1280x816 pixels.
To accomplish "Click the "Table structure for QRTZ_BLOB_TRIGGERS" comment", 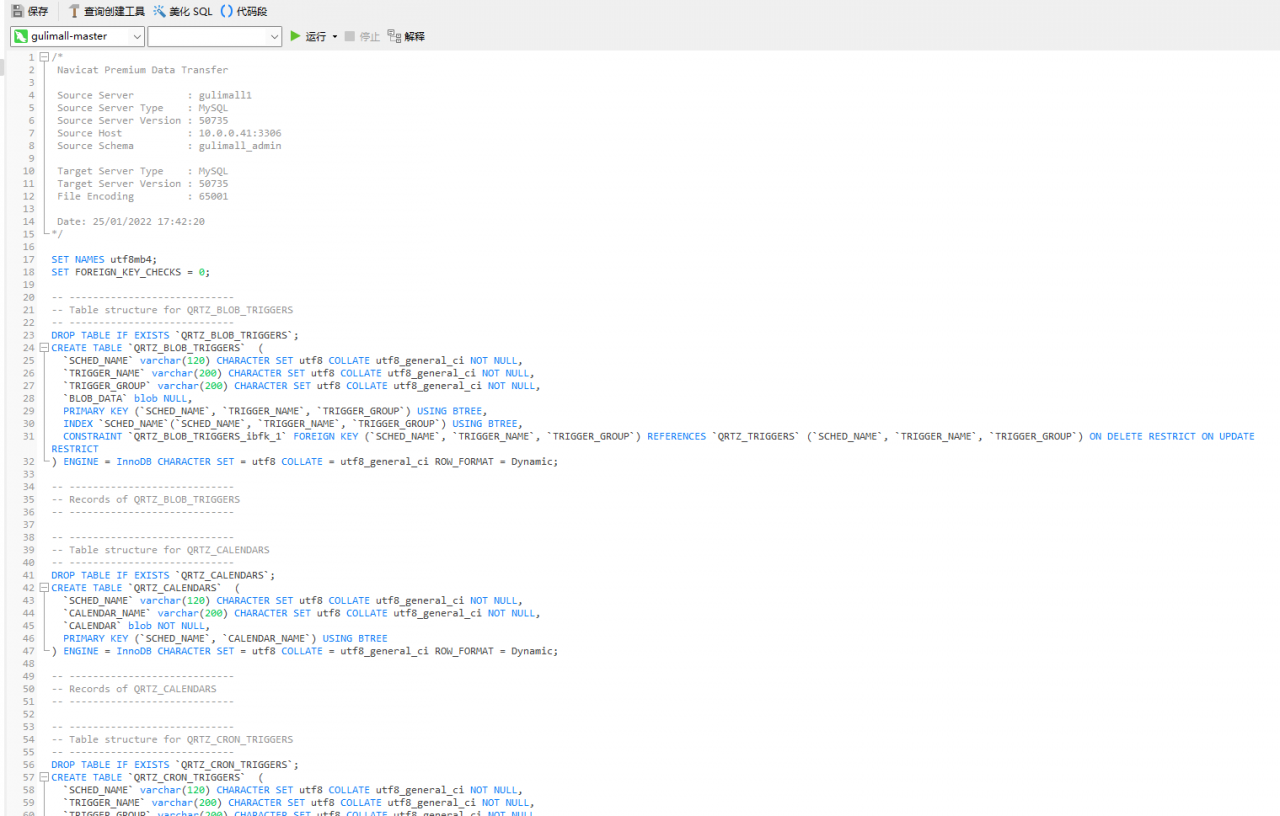I will point(172,310).
